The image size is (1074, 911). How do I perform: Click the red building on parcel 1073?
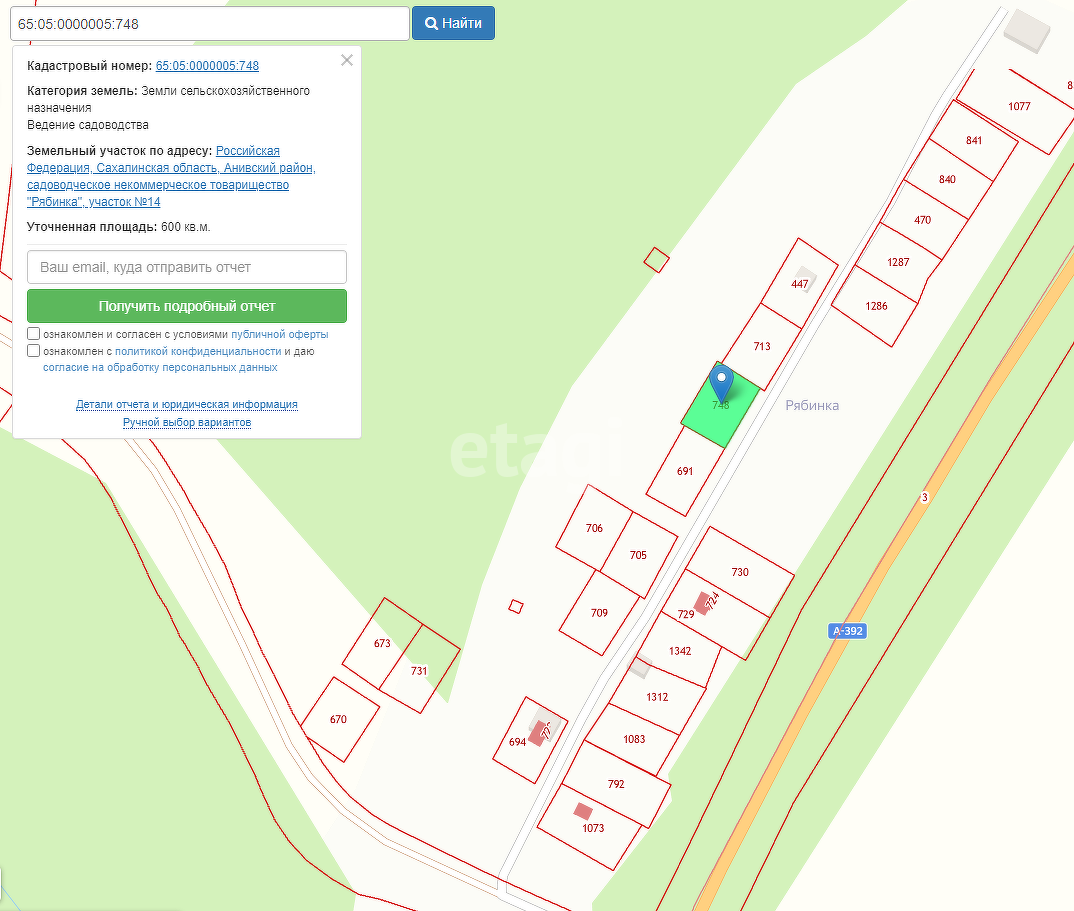click(x=583, y=811)
